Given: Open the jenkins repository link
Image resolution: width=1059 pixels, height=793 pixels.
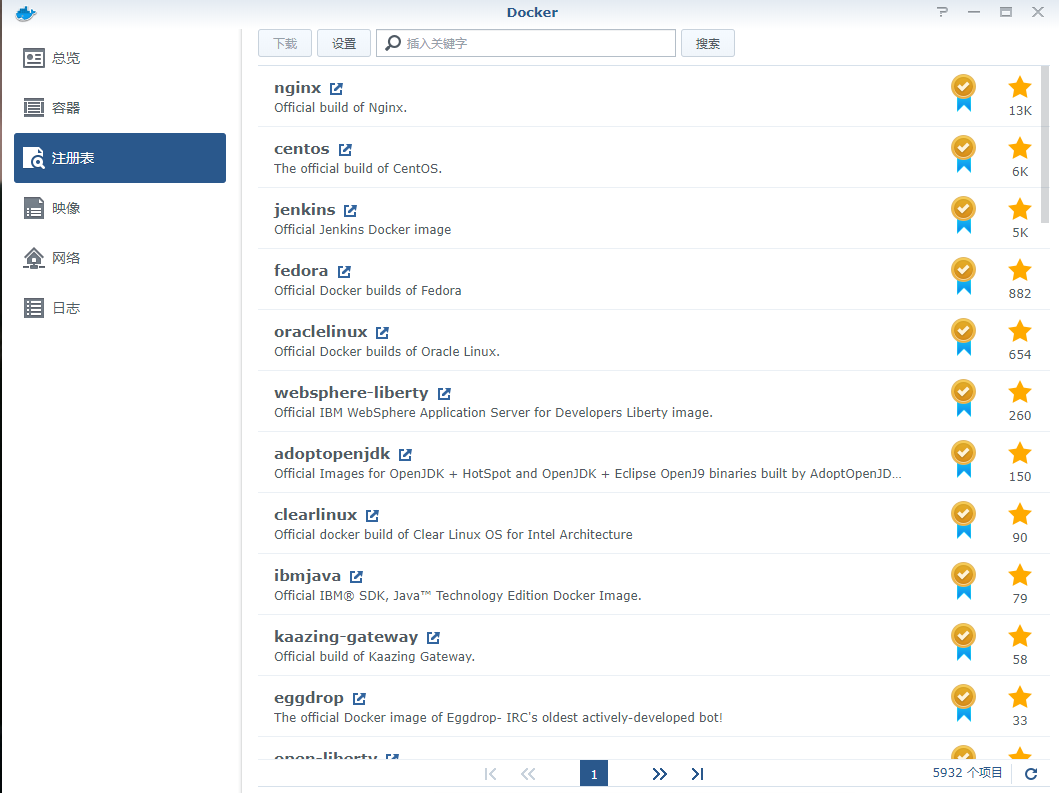Looking at the screenshot, I should pos(349,209).
